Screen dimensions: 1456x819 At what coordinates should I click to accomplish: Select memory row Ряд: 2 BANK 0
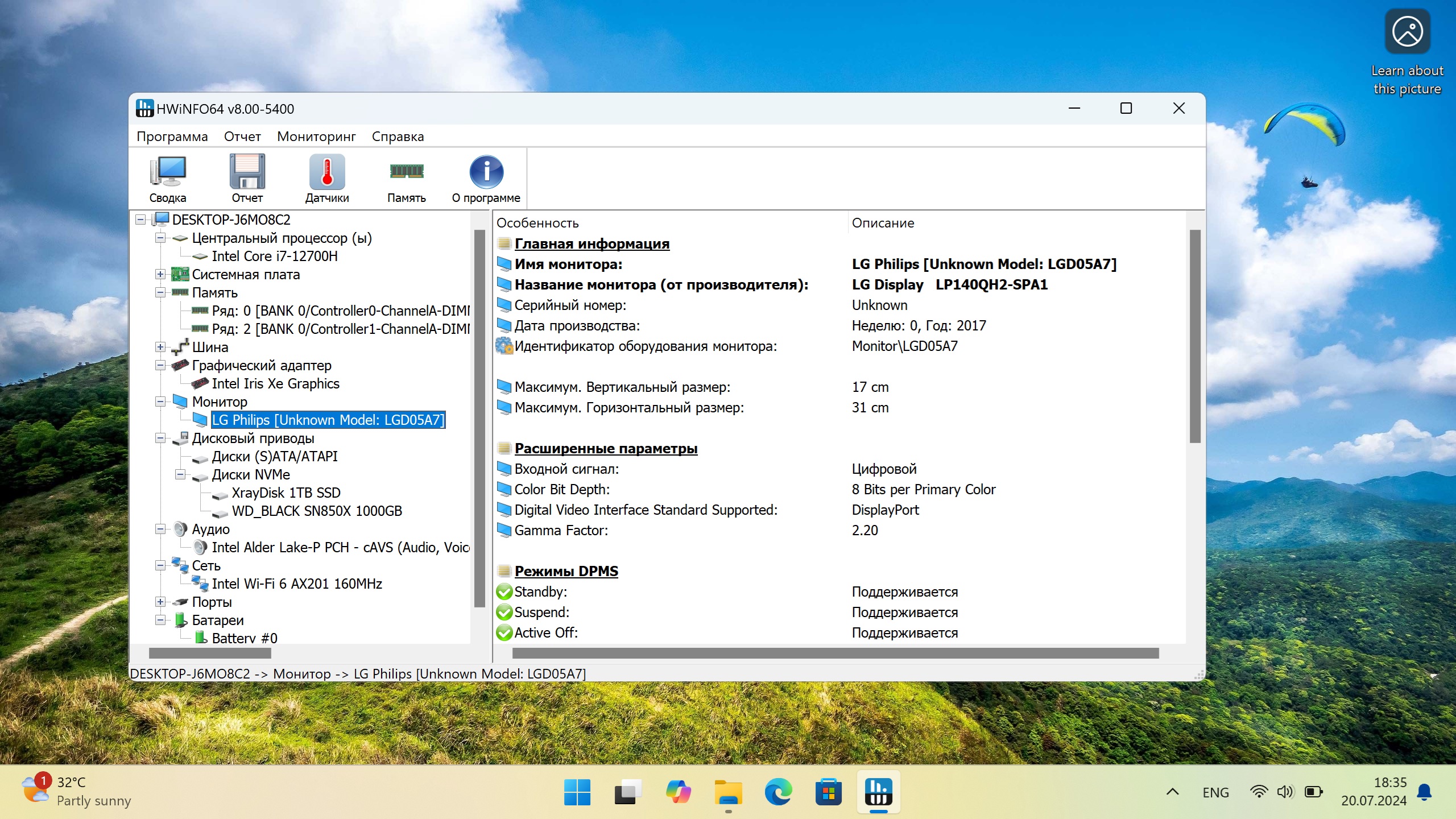pyautogui.click(x=341, y=329)
